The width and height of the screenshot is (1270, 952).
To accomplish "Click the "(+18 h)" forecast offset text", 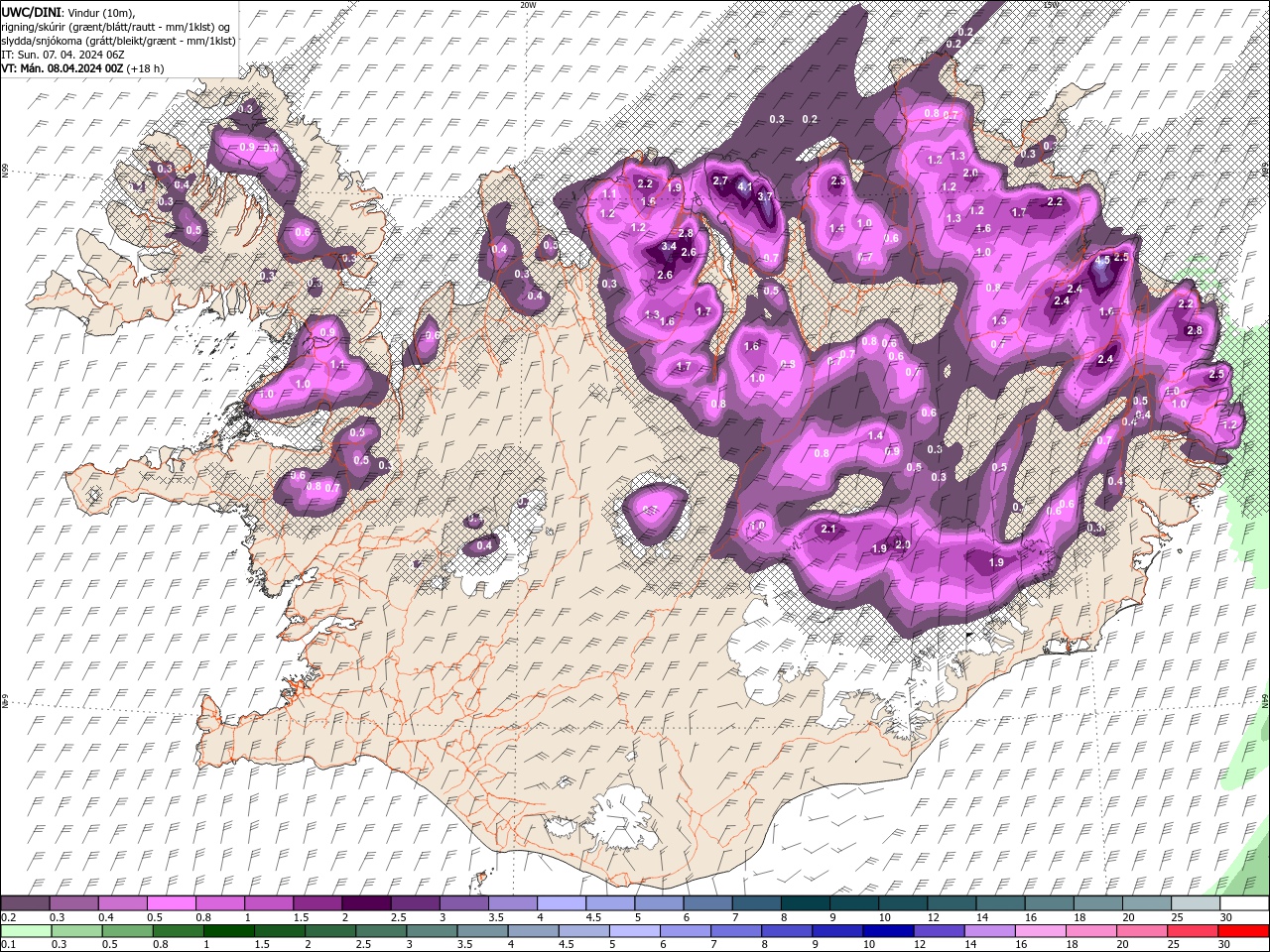I will point(145,68).
